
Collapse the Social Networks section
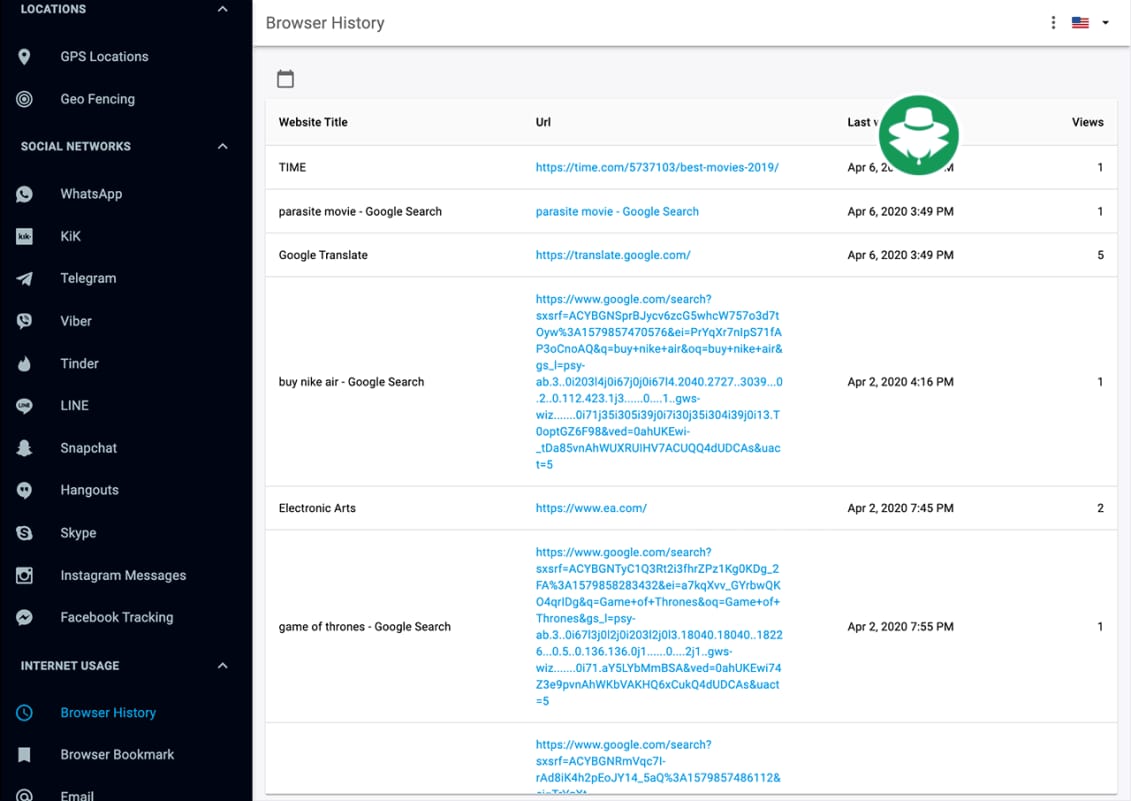coord(221,145)
